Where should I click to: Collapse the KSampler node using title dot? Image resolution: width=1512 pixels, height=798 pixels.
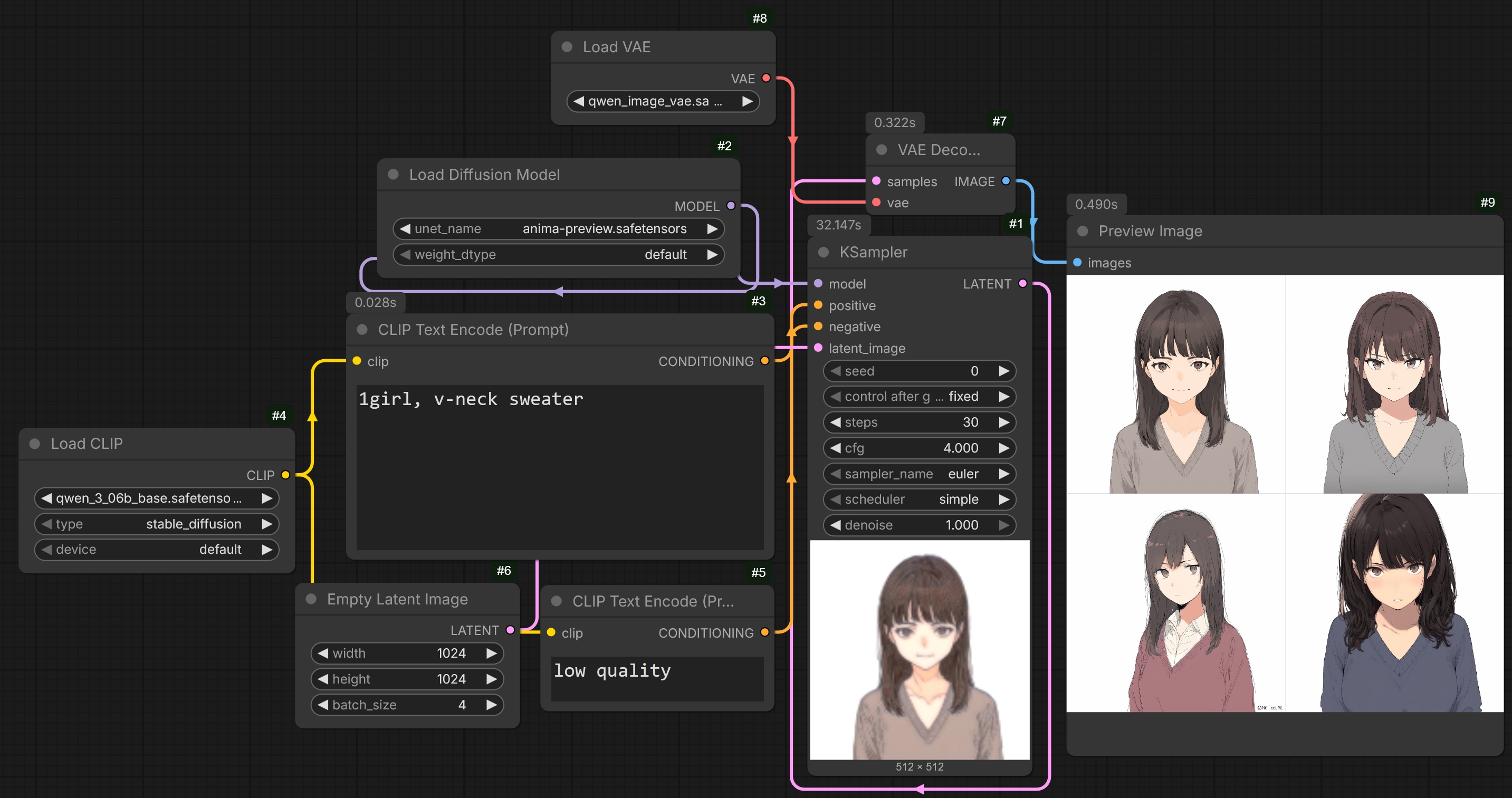tap(824, 252)
